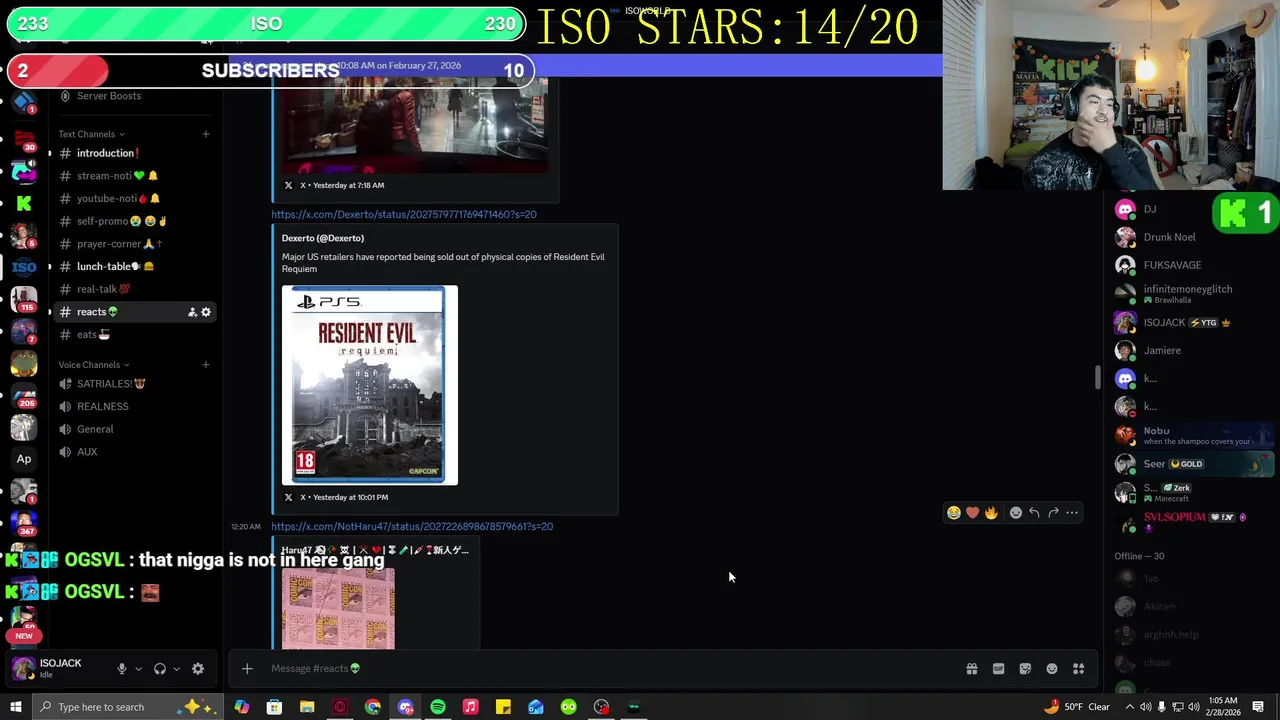Image resolution: width=1280 pixels, height=720 pixels.
Task: Open the stream-noti channel
Action: [135, 176]
